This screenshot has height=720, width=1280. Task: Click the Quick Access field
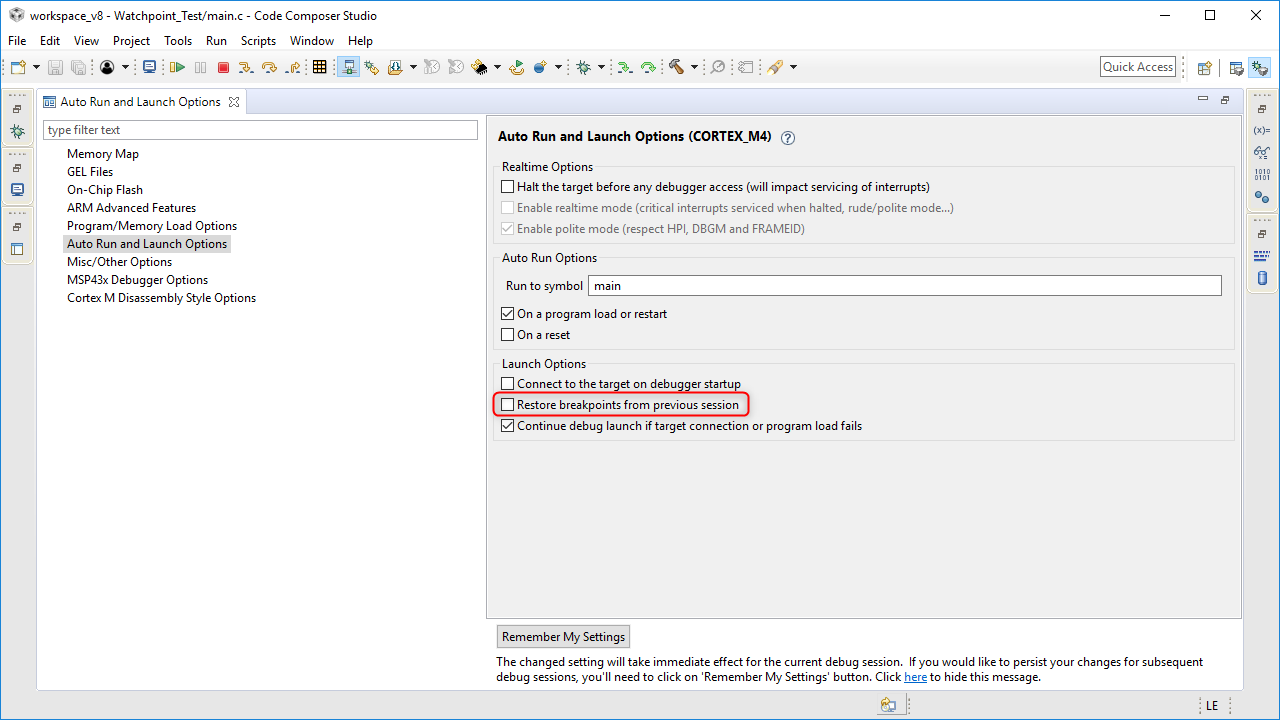1138,67
